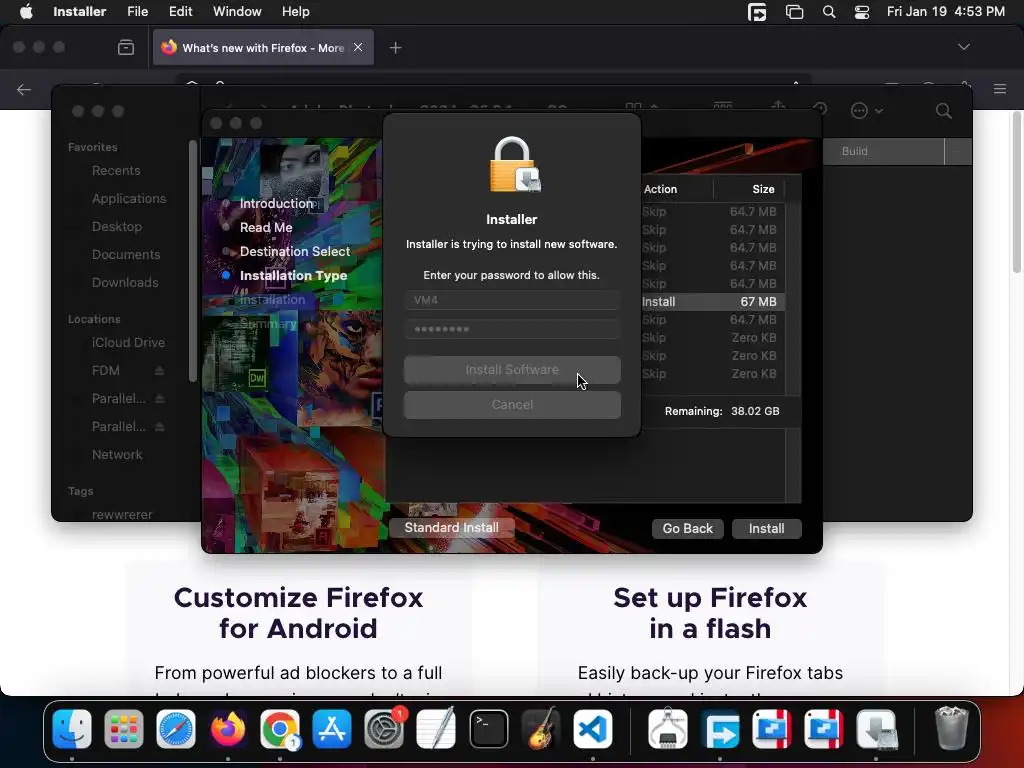Screen dimensions: 1024x768
Task: Open Finder's ellipsis action menu
Action: pyautogui.click(x=867, y=111)
